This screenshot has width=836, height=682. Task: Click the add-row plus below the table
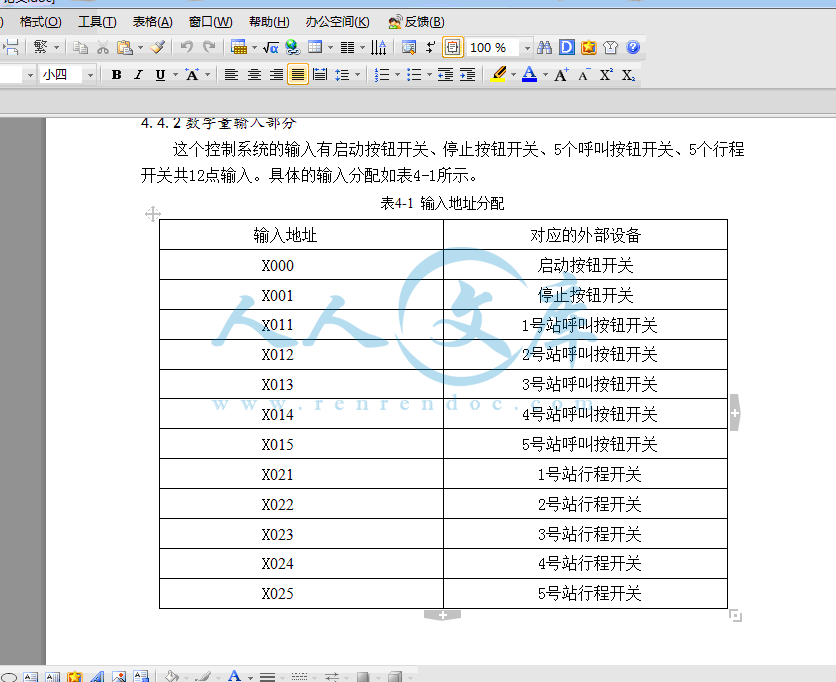tap(443, 615)
